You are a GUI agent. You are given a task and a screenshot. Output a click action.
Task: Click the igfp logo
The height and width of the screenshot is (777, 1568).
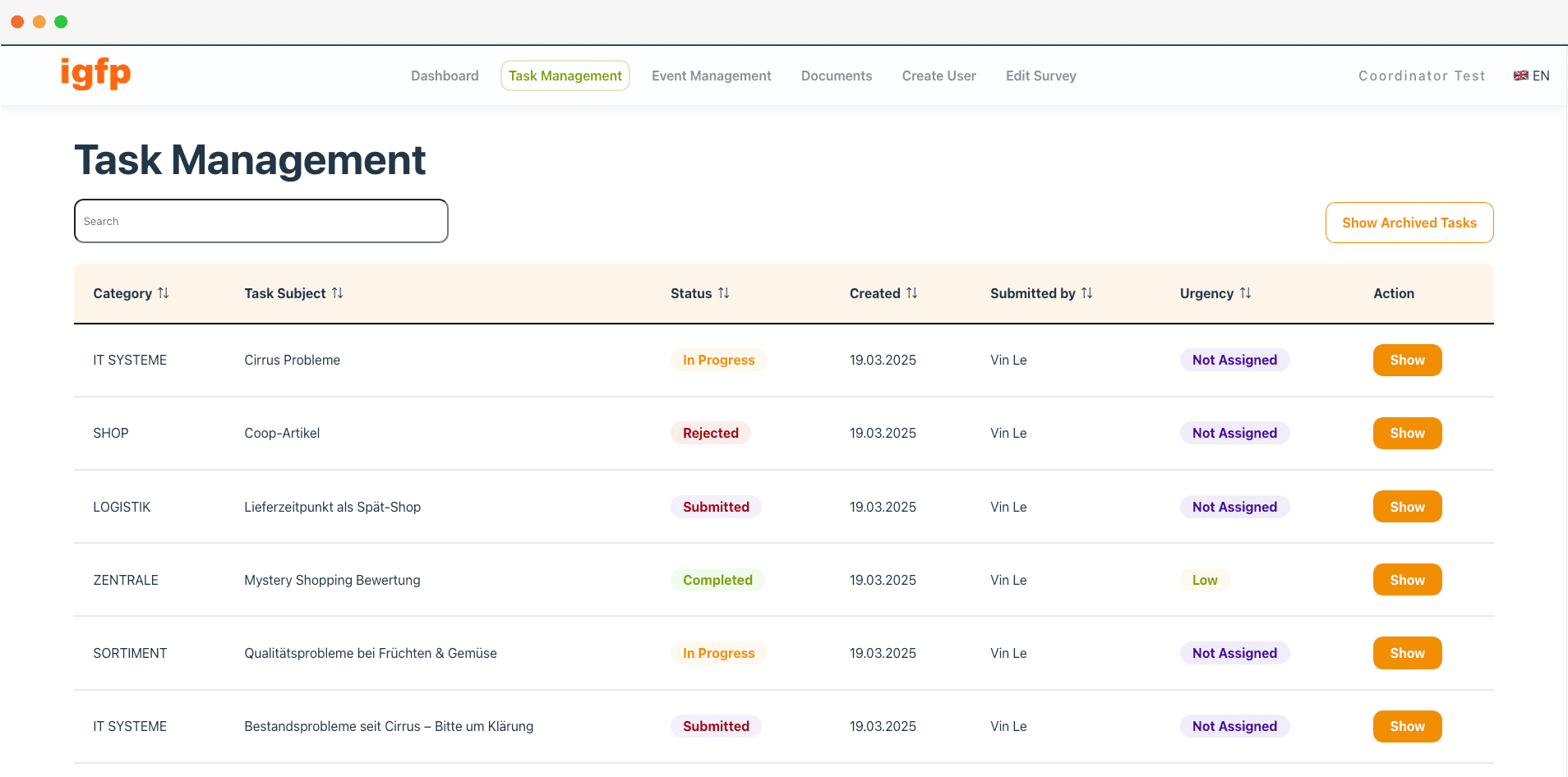click(x=95, y=74)
